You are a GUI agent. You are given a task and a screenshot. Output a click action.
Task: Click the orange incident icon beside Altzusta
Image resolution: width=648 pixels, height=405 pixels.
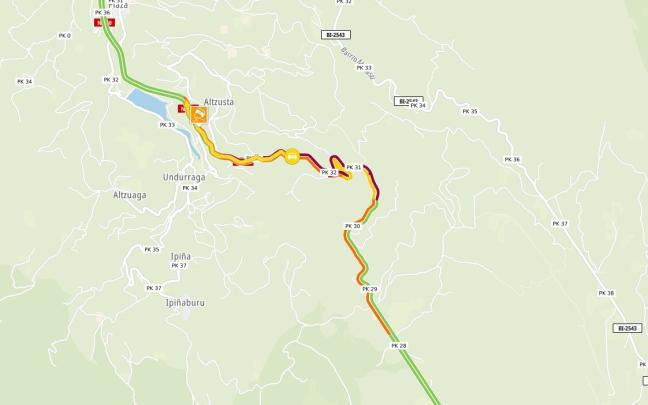(199, 114)
